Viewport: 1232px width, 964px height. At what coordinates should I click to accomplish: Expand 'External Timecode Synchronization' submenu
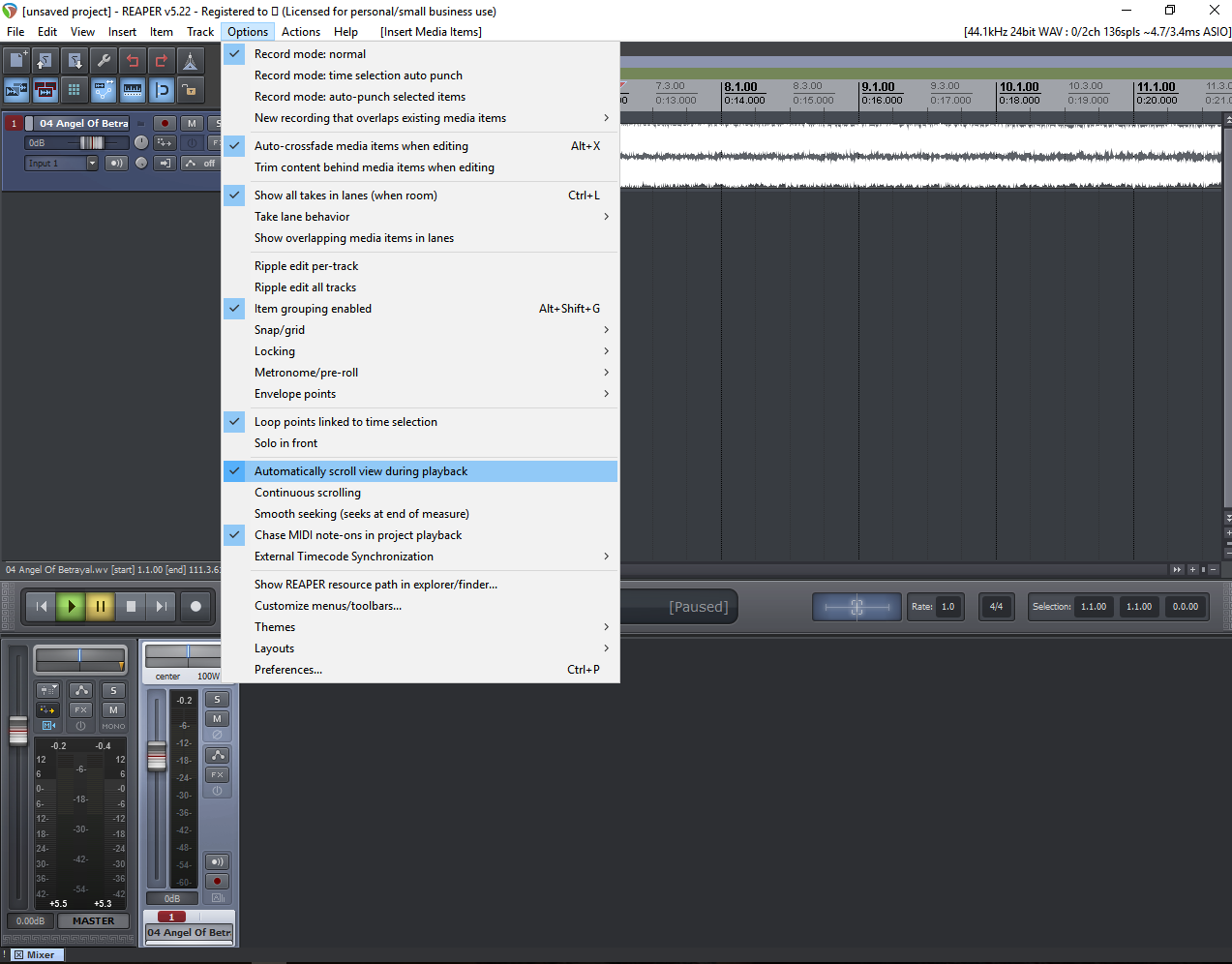420,557
